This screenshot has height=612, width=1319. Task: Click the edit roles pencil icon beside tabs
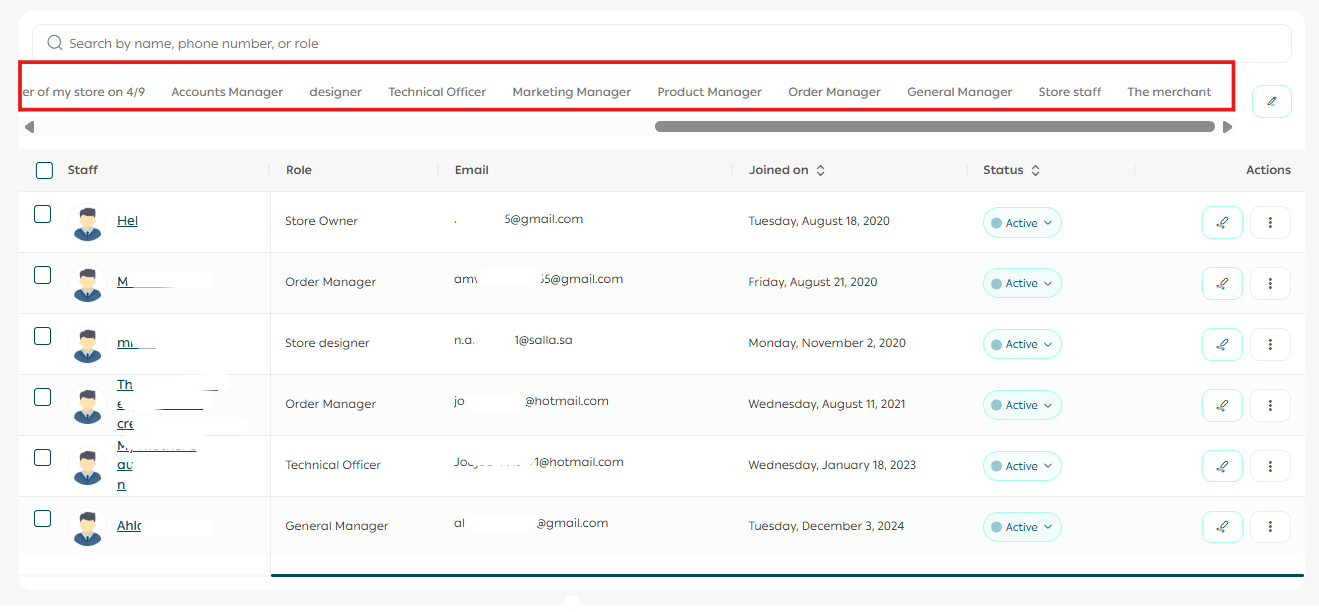point(1271,101)
